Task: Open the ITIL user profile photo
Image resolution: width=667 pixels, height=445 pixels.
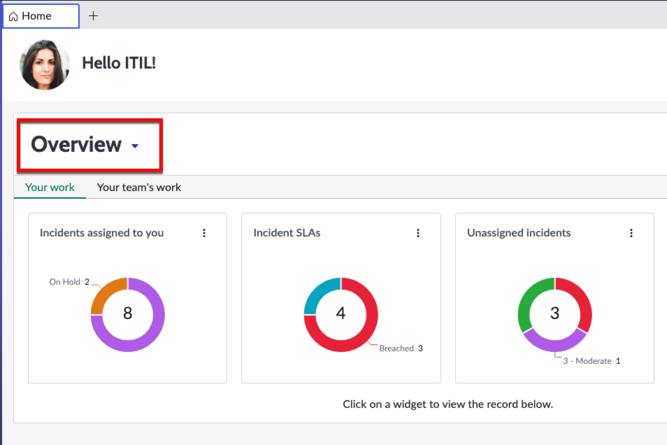Action: 45,65
